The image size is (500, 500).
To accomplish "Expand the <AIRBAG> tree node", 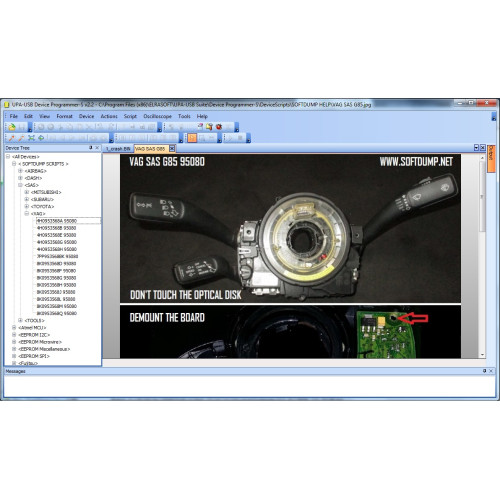I will pos(20,171).
